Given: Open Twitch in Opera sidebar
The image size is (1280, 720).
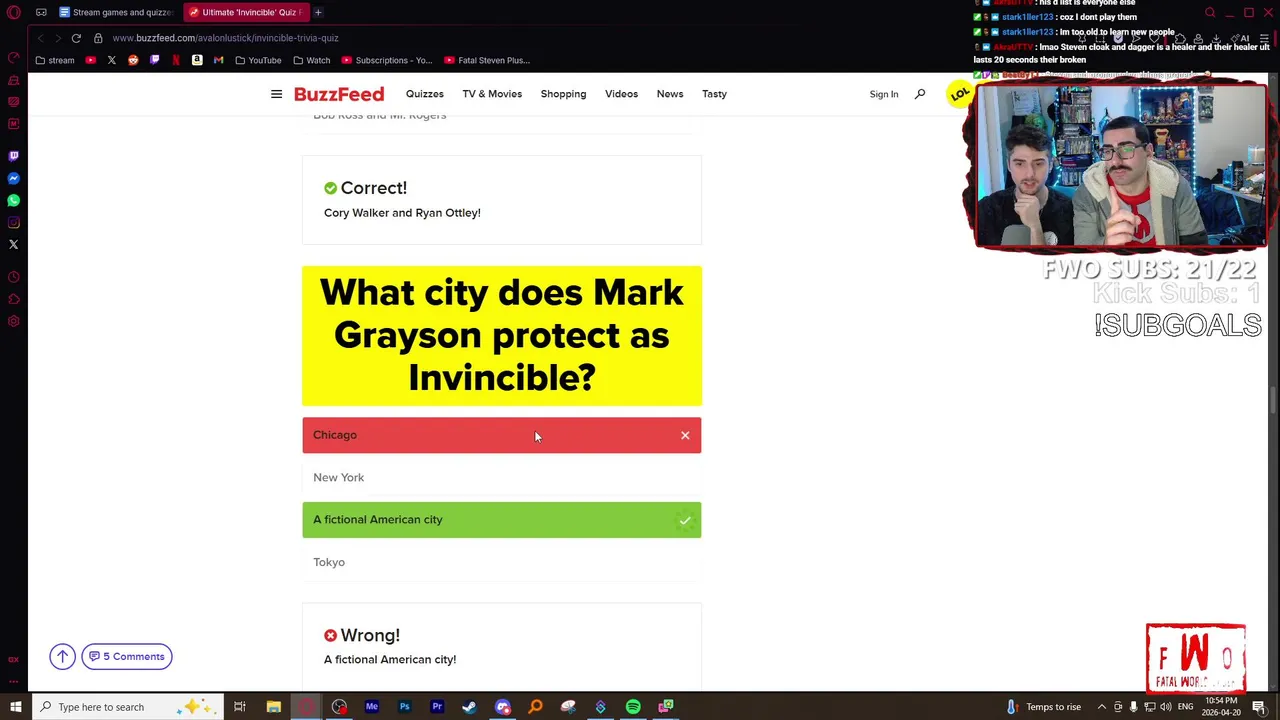Looking at the screenshot, I should (x=13, y=156).
